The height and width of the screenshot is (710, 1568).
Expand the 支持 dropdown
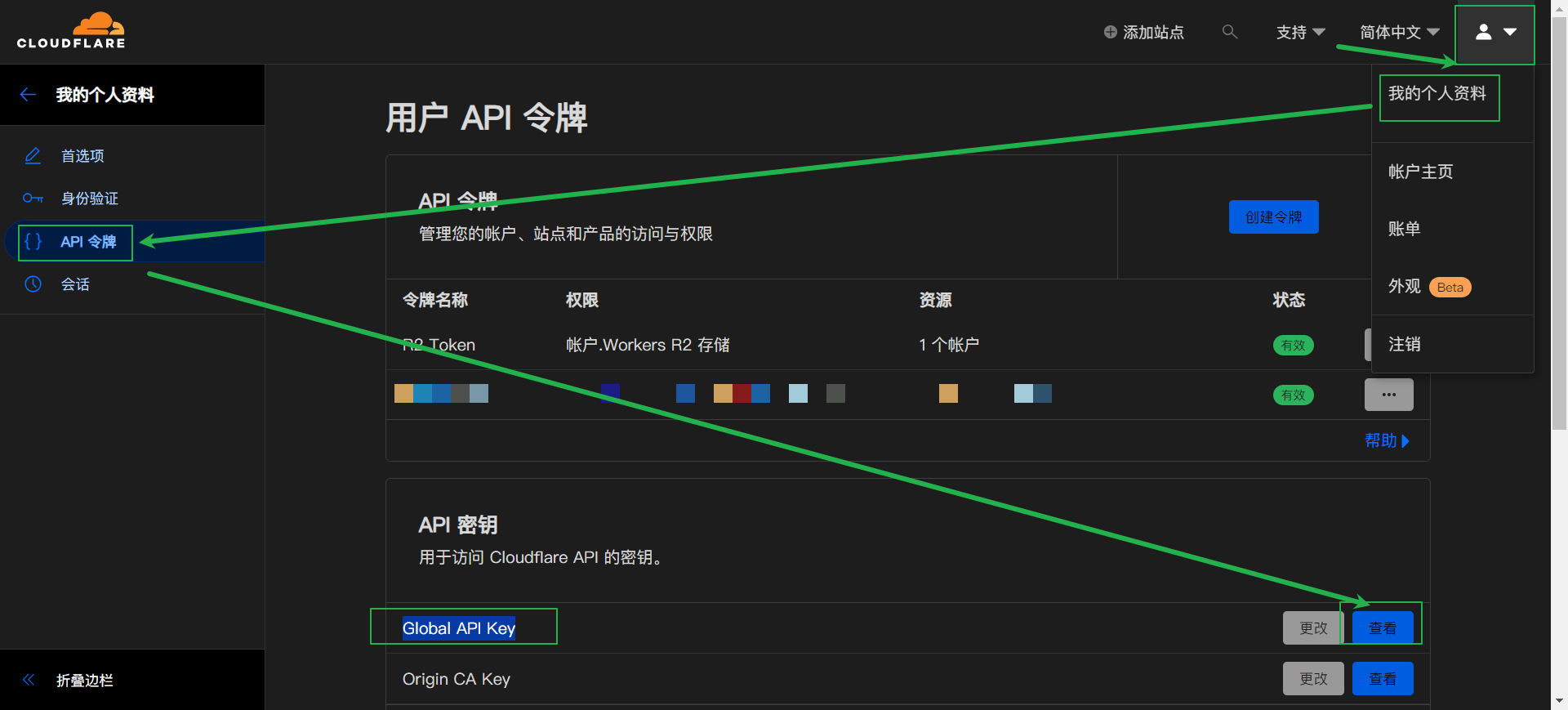coord(1300,32)
